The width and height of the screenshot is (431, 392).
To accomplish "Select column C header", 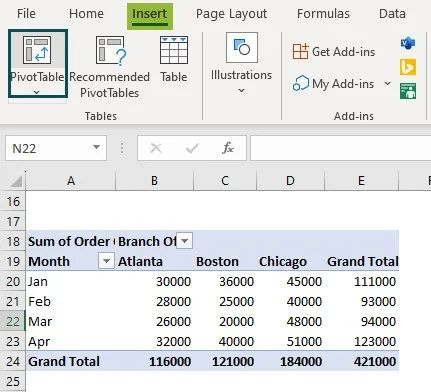I will (225, 181).
